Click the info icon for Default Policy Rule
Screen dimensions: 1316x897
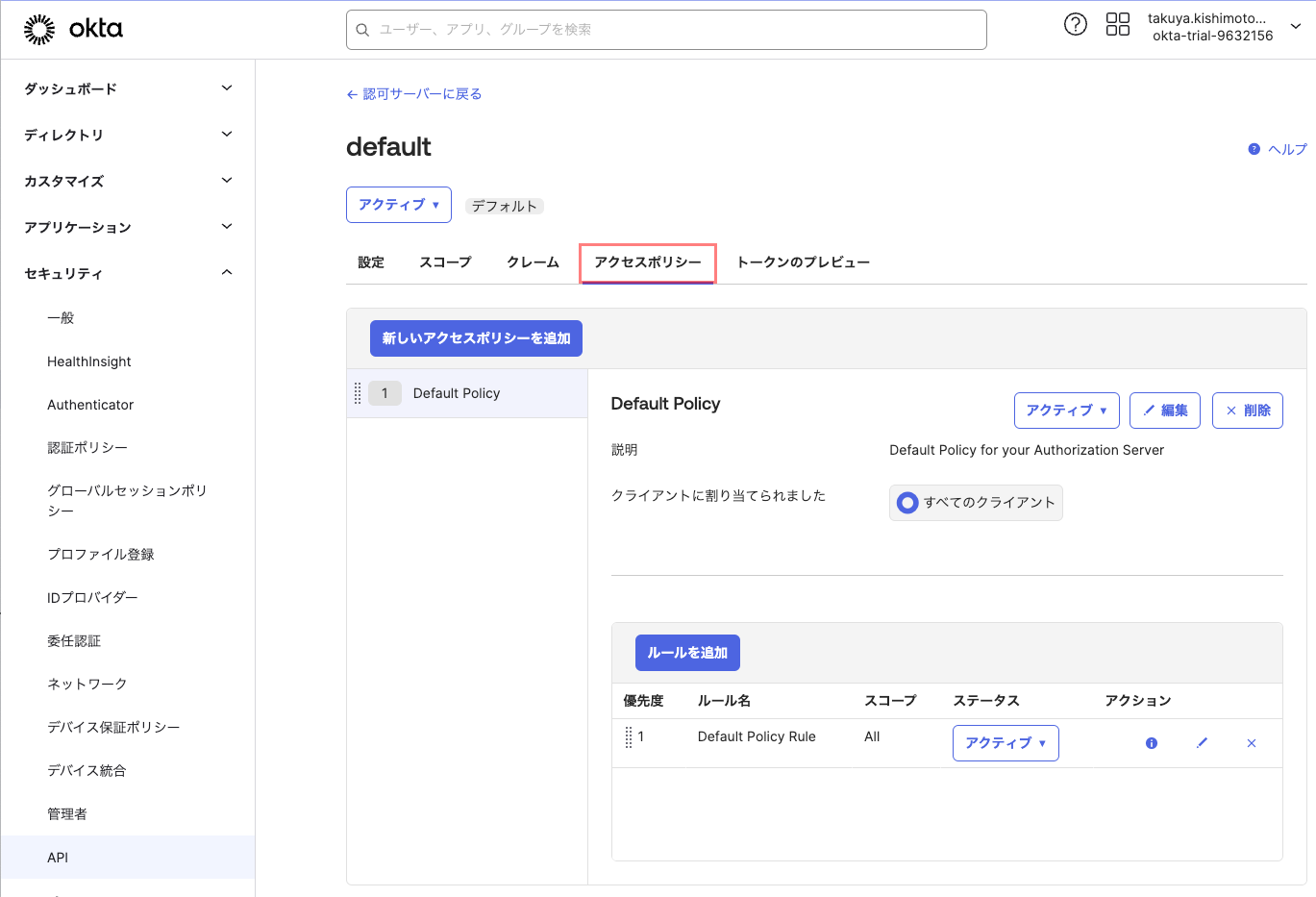pos(1152,743)
